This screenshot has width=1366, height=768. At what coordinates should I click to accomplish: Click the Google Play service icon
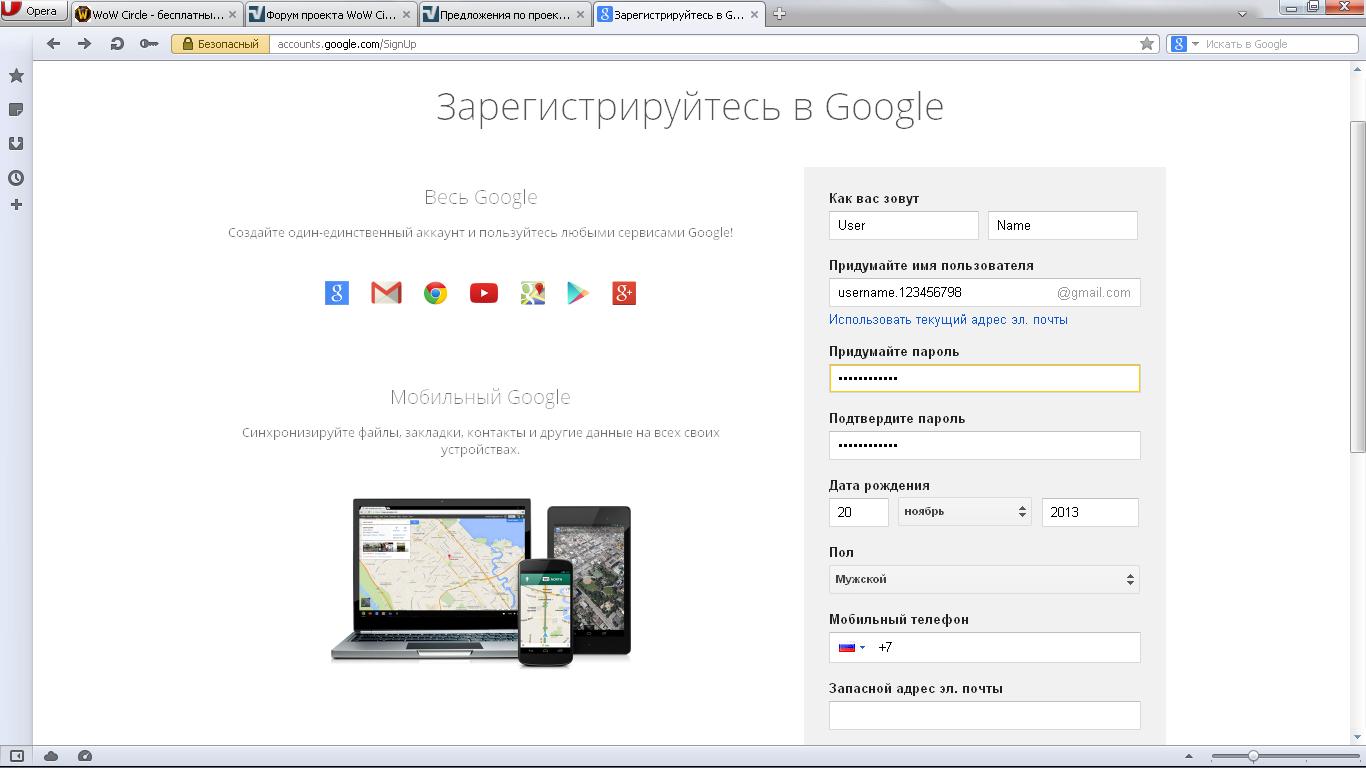point(578,293)
